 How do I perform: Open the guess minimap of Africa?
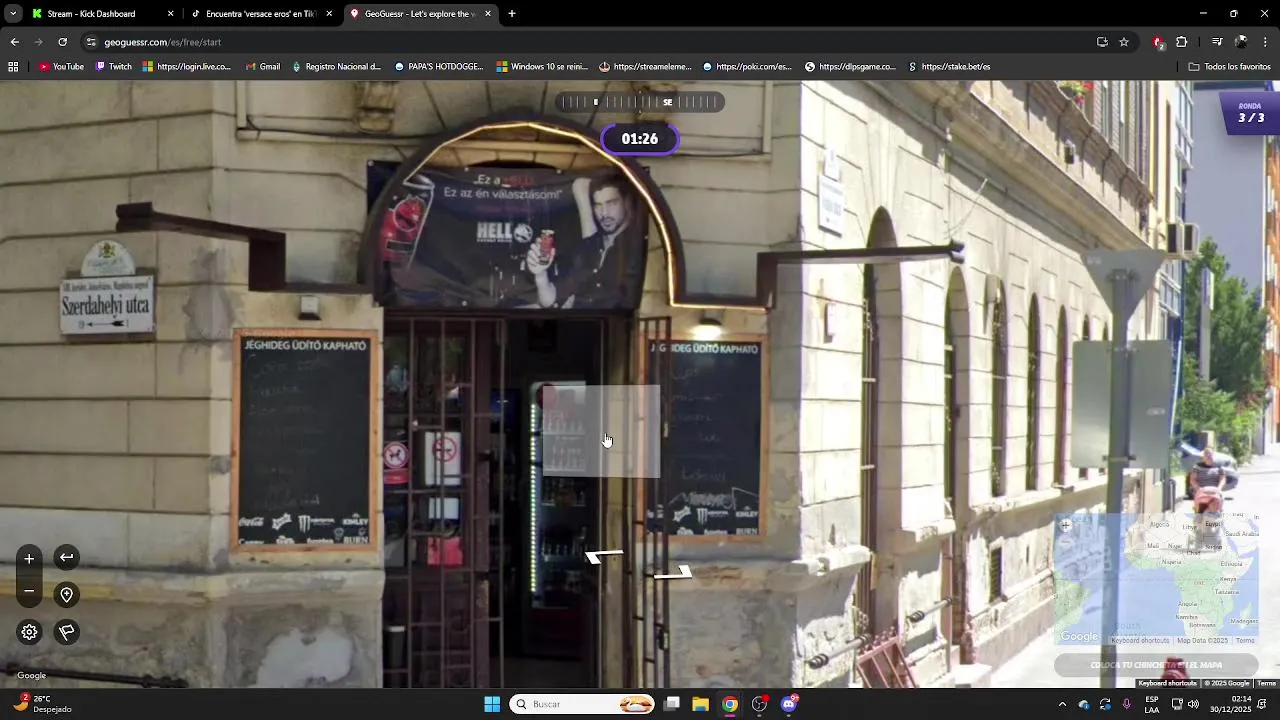point(1156,581)
